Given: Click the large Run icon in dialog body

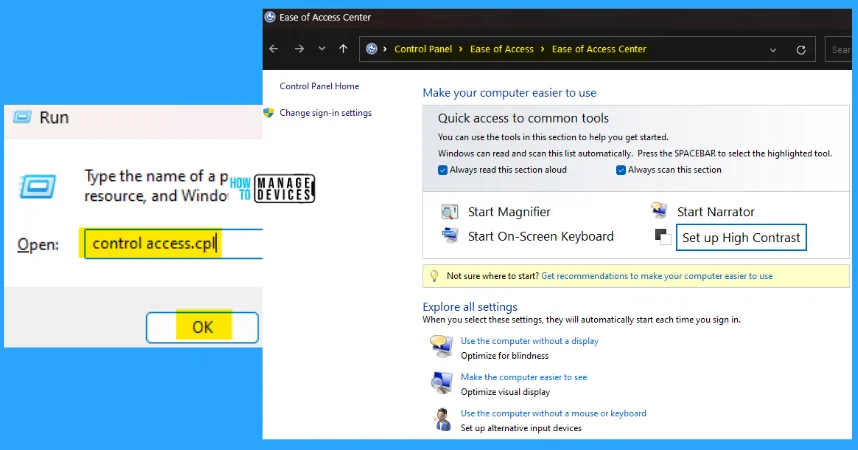Looking at the screenshot, I should point(37,187).
